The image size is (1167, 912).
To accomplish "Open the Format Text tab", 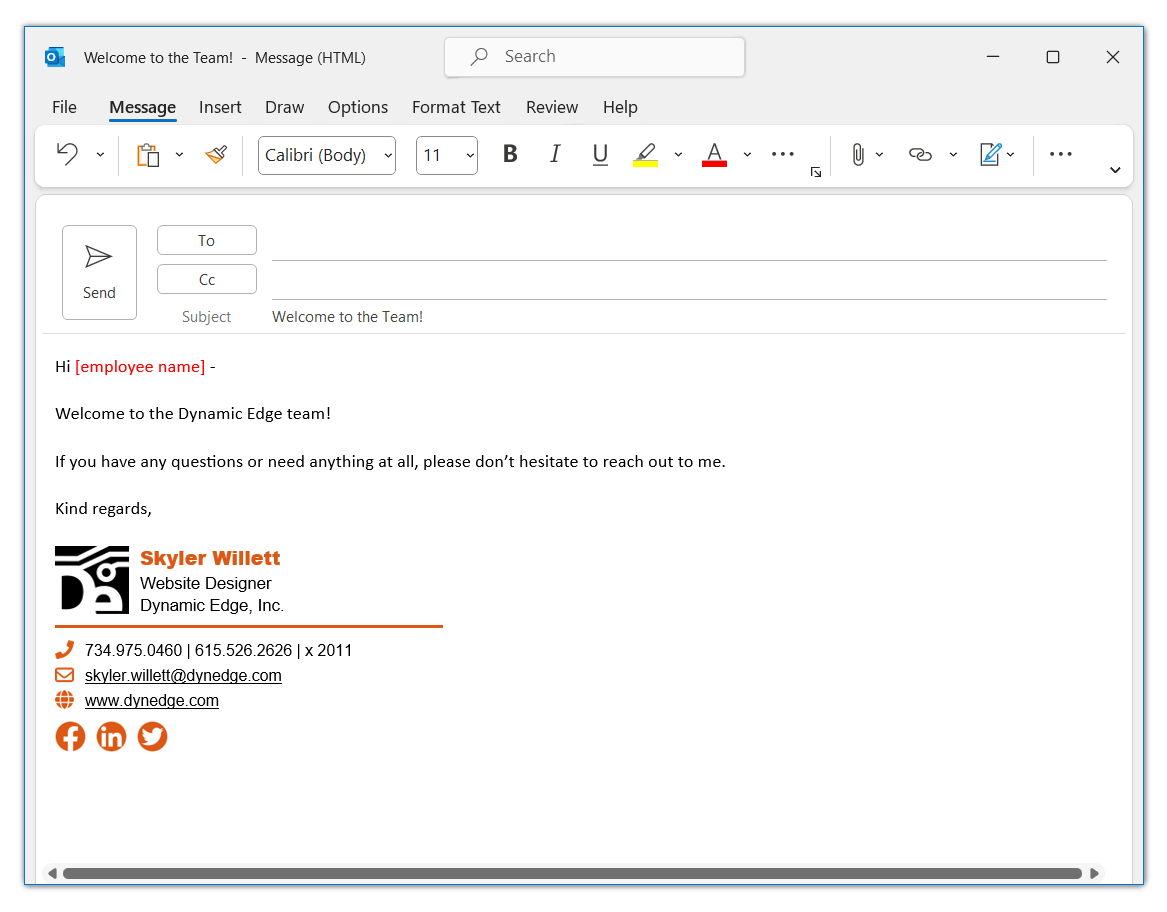I will pos(456,107).
